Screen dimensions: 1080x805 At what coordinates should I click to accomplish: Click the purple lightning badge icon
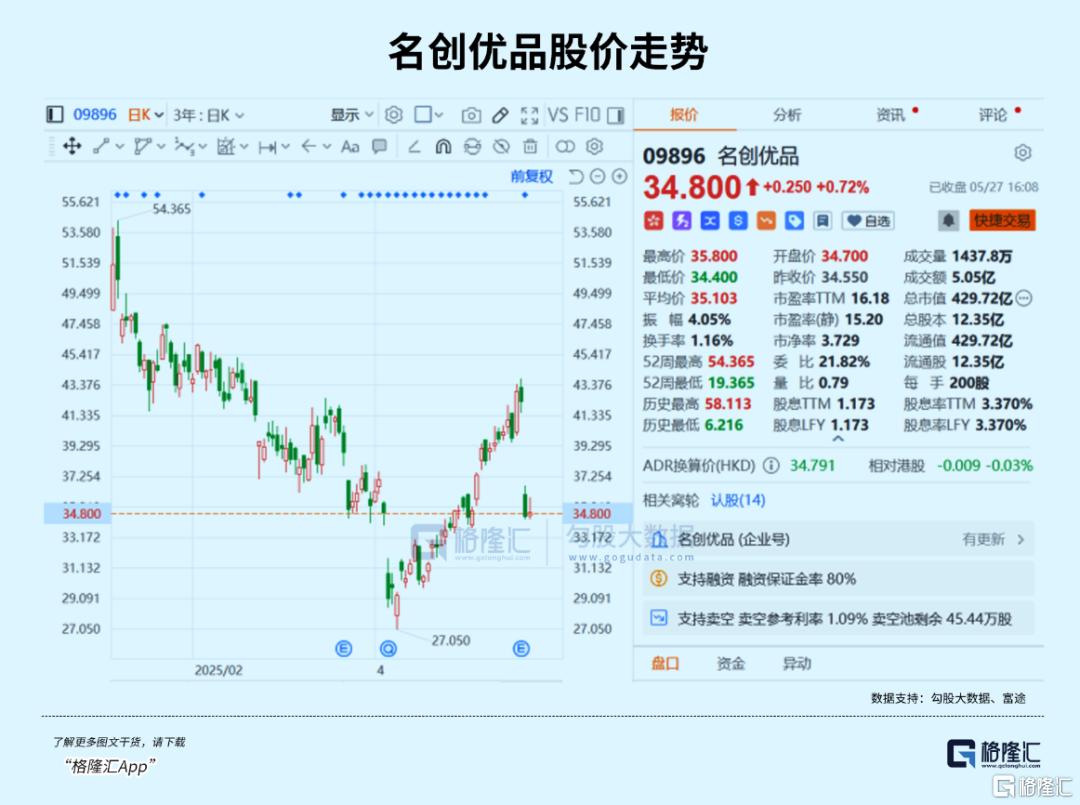tap(681, 220)
